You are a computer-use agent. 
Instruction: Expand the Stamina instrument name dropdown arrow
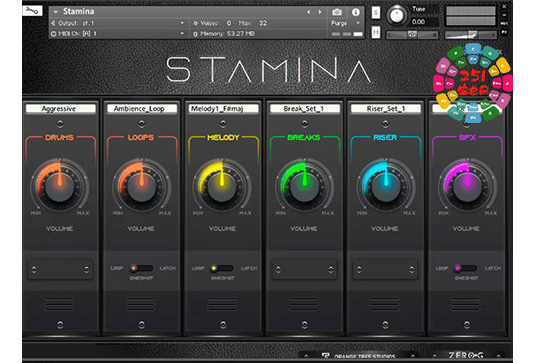click(55, 12)
